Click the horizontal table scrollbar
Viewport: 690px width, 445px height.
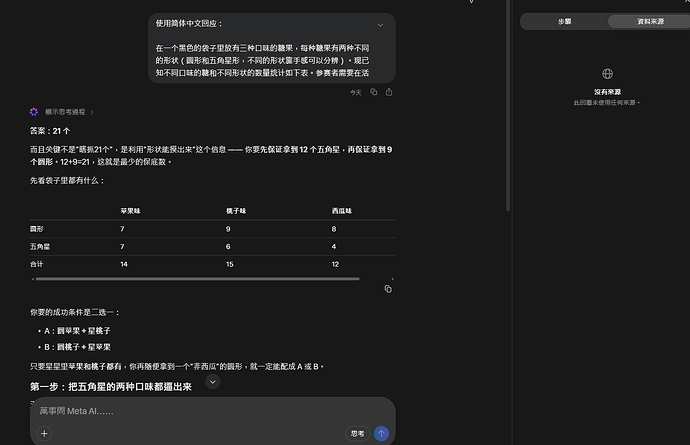click(197, 279)
